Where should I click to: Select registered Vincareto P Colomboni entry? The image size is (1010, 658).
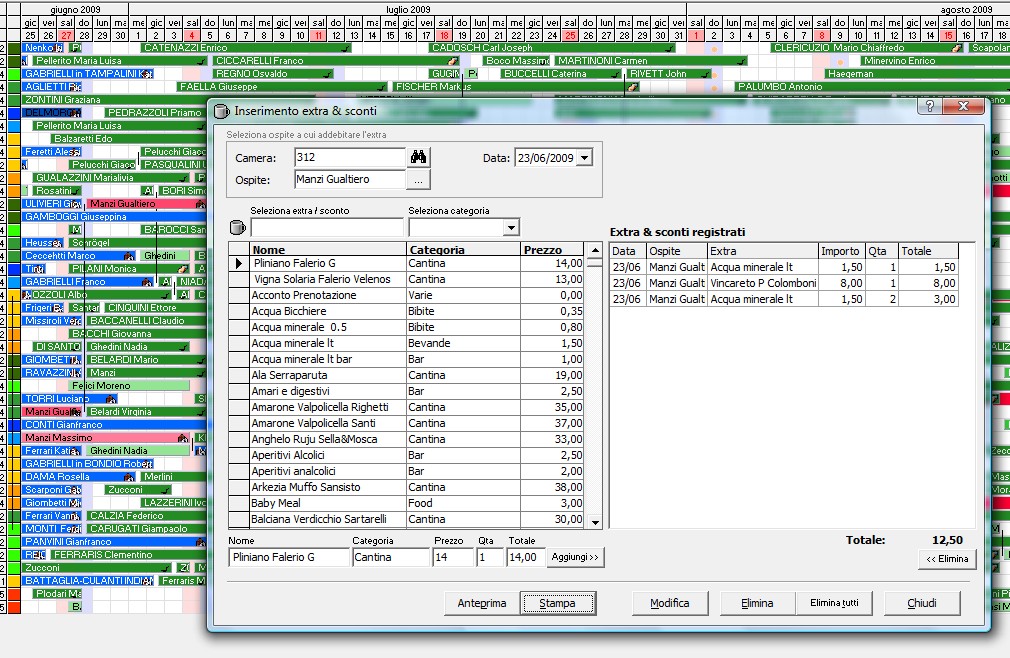point(784,283)
